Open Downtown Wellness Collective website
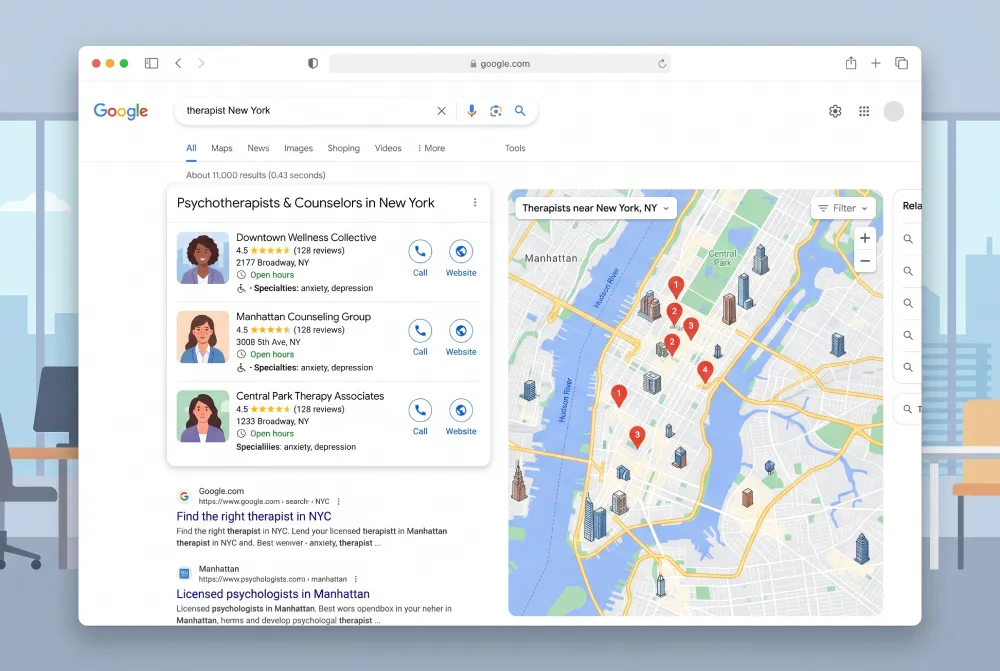 [x=460, y=258]
